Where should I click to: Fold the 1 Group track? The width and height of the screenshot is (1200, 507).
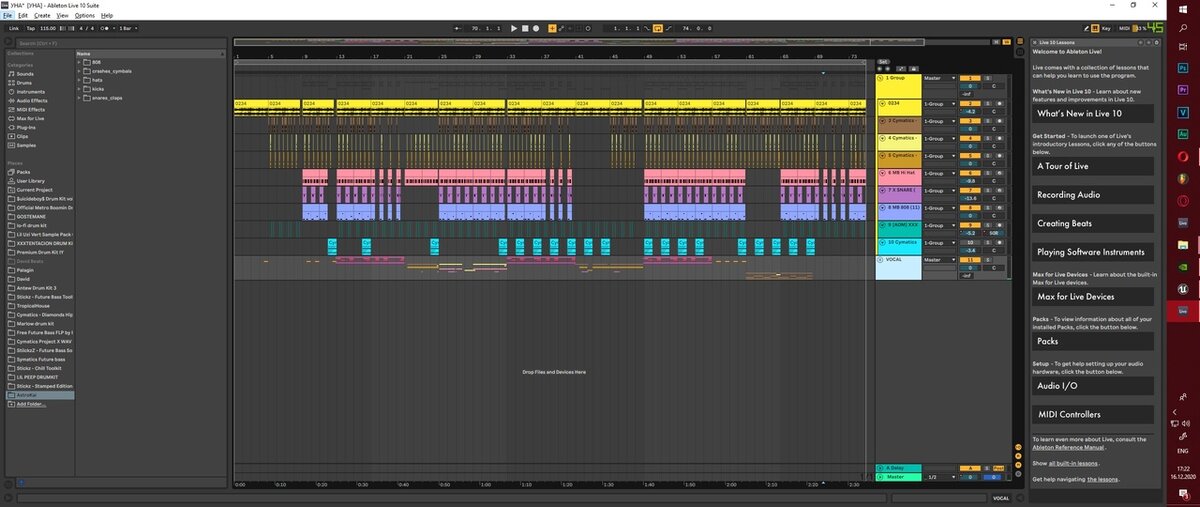click(x=880, y=78)
